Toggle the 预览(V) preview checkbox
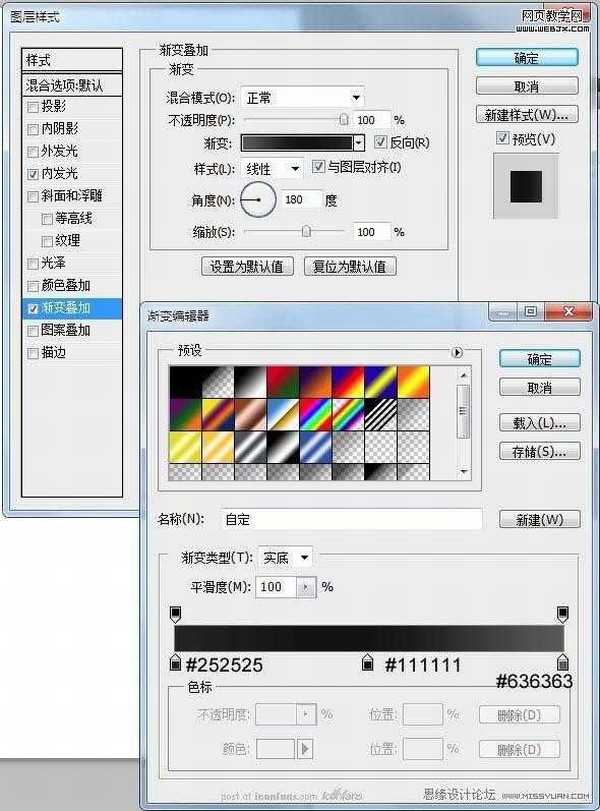Image resolution: width=600 pixels, height=811 pixels. tap(502, 138)
